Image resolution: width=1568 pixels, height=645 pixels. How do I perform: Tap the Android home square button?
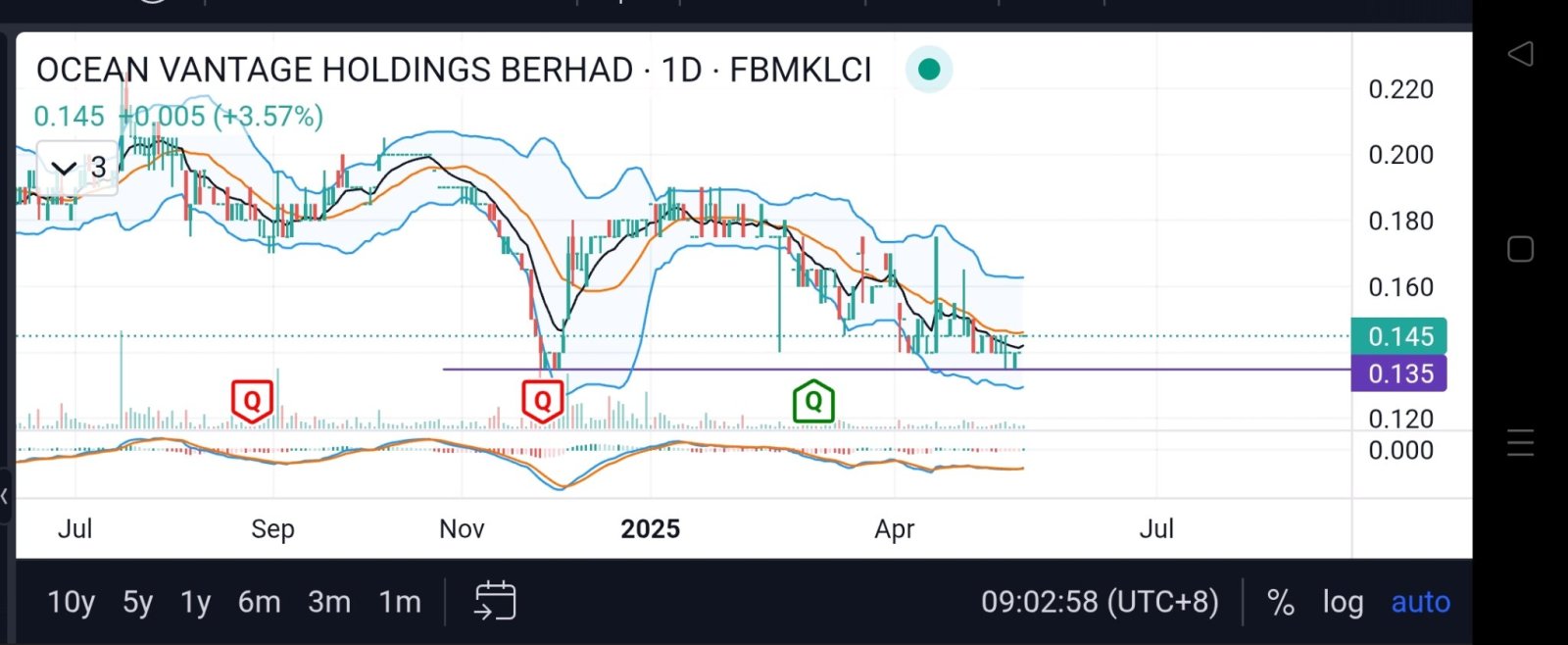tap(1520, 249)
